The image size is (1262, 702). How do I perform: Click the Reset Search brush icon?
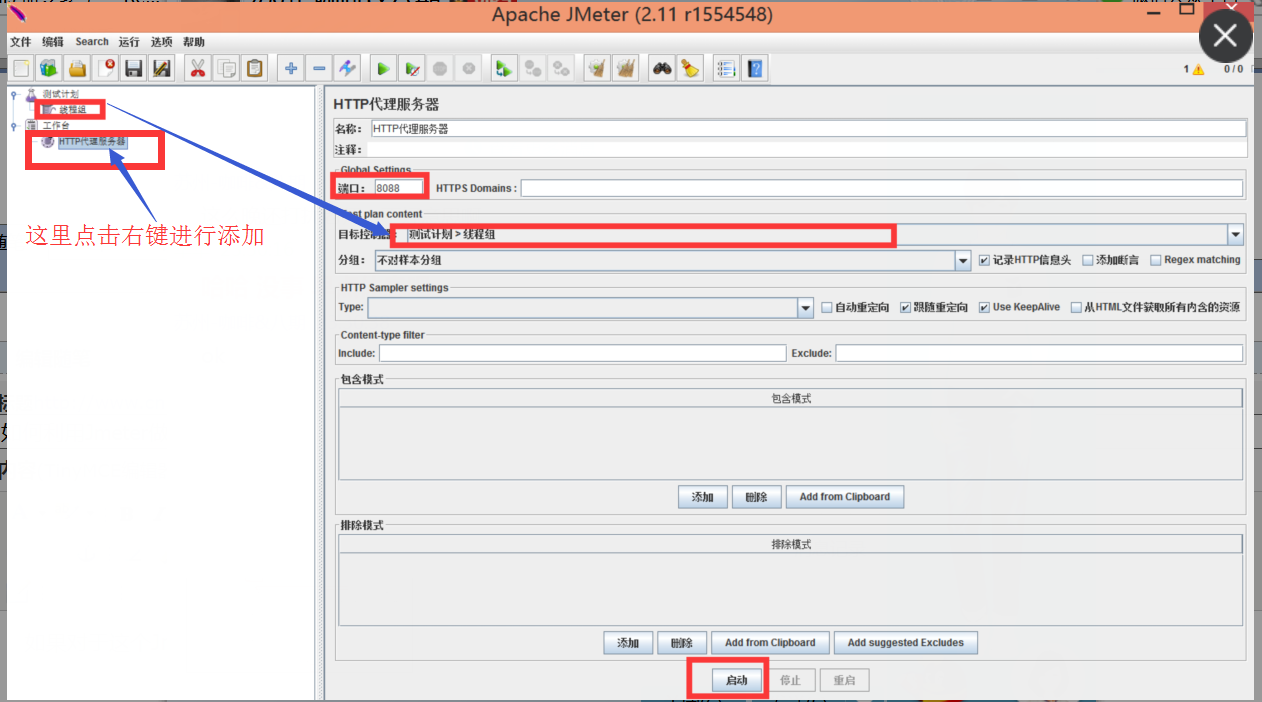click(x=690, y=68)
